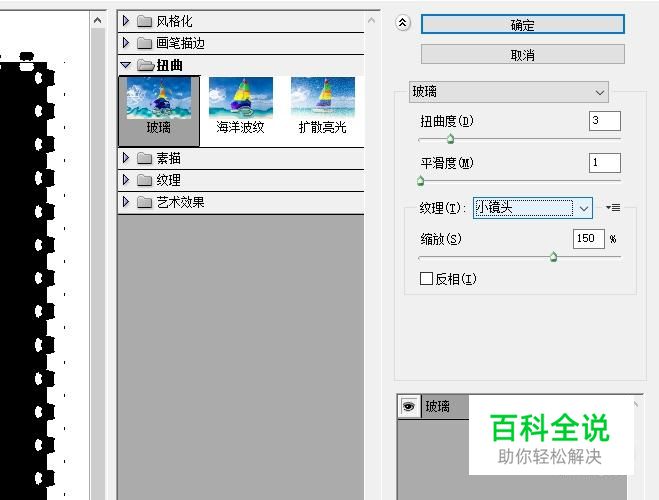The image size is (659, 500).
Task: Select the 玻璃 filter thumbnail
Action: pyautogui.click(x=159, y=111)
